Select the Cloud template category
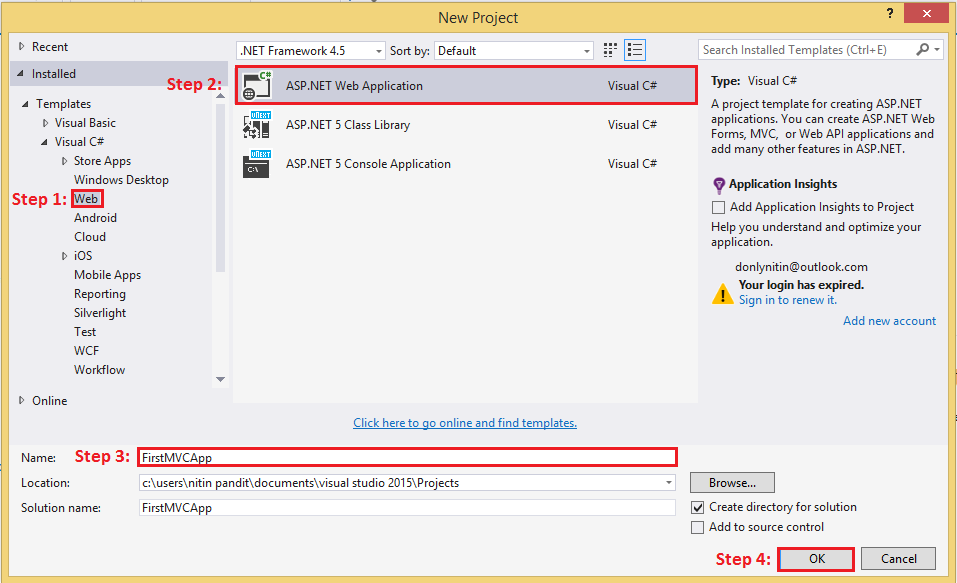This screenshot has height=583, width=957. 90,236
